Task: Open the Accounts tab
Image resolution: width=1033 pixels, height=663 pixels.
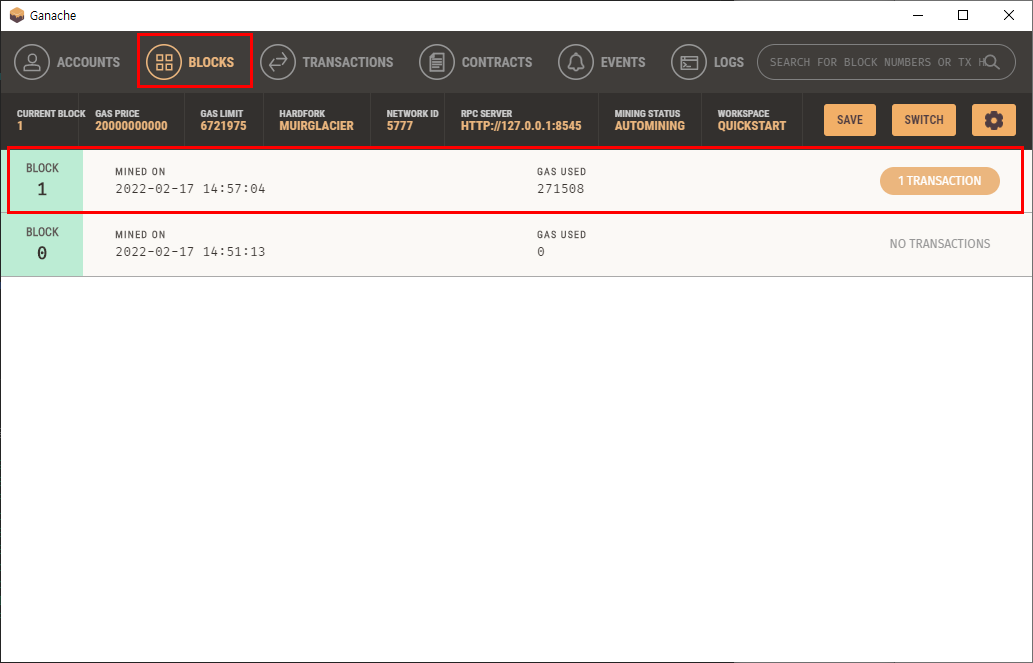Action: (x=67, y=62)
